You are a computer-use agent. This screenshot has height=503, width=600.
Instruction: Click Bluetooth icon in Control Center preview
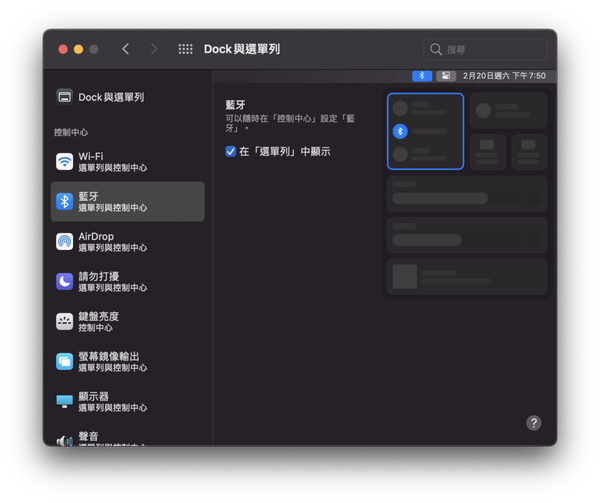point(400,132)
